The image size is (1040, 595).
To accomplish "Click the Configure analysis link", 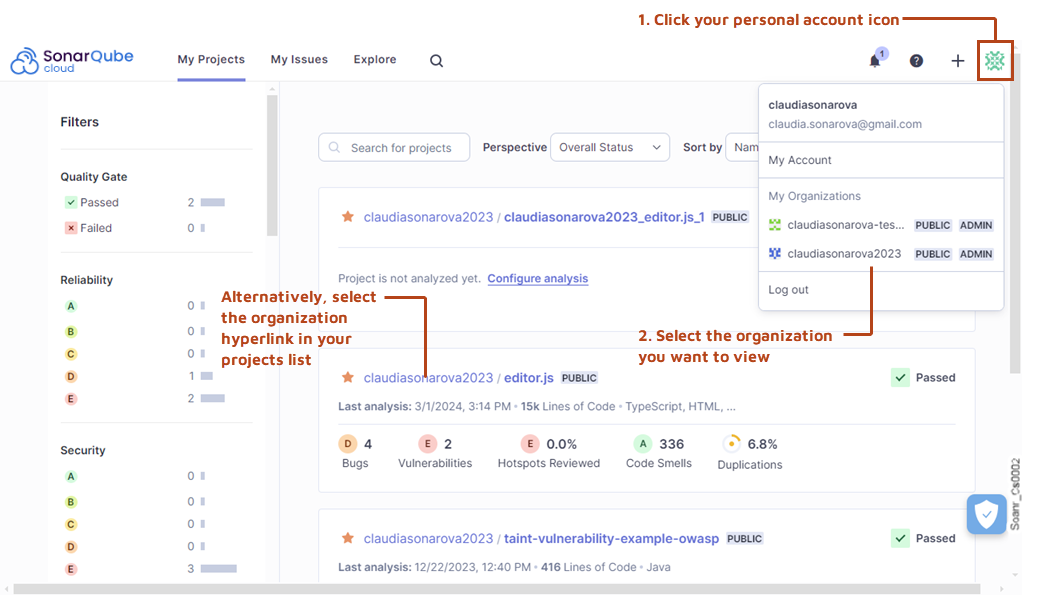I will [x=538, y=278].
